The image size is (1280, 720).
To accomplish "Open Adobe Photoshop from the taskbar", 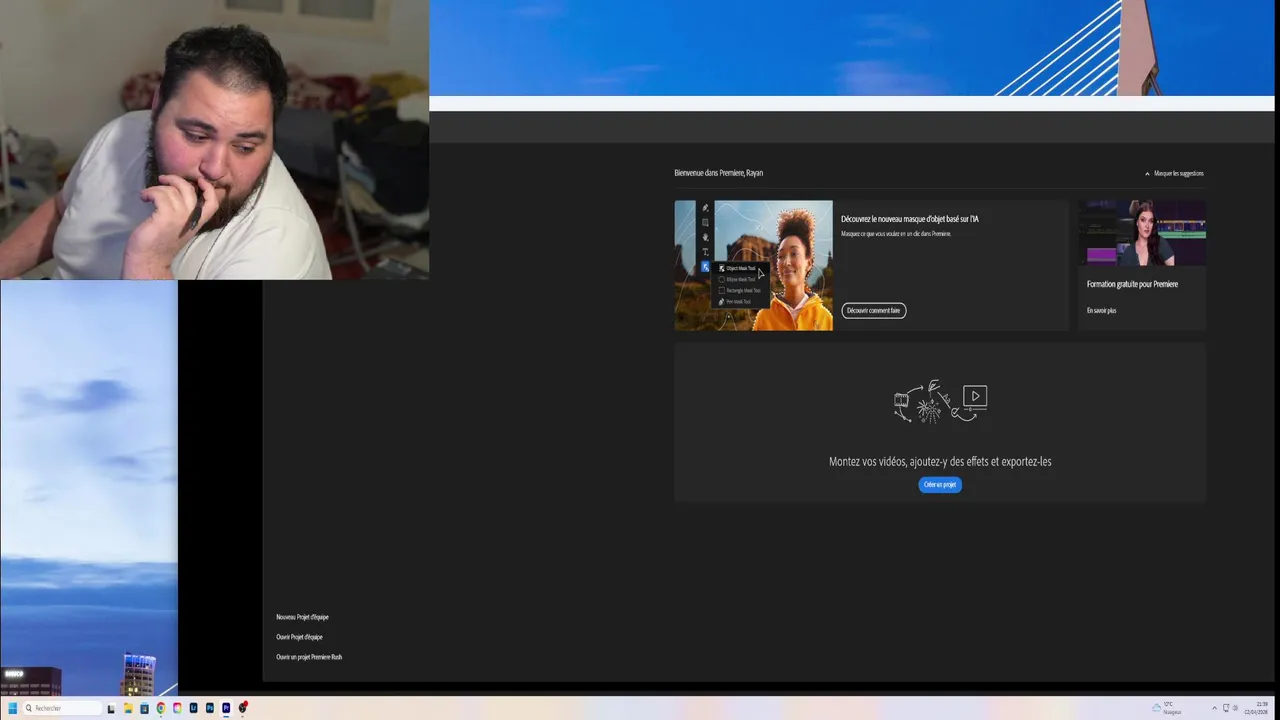I will (209, 708).
